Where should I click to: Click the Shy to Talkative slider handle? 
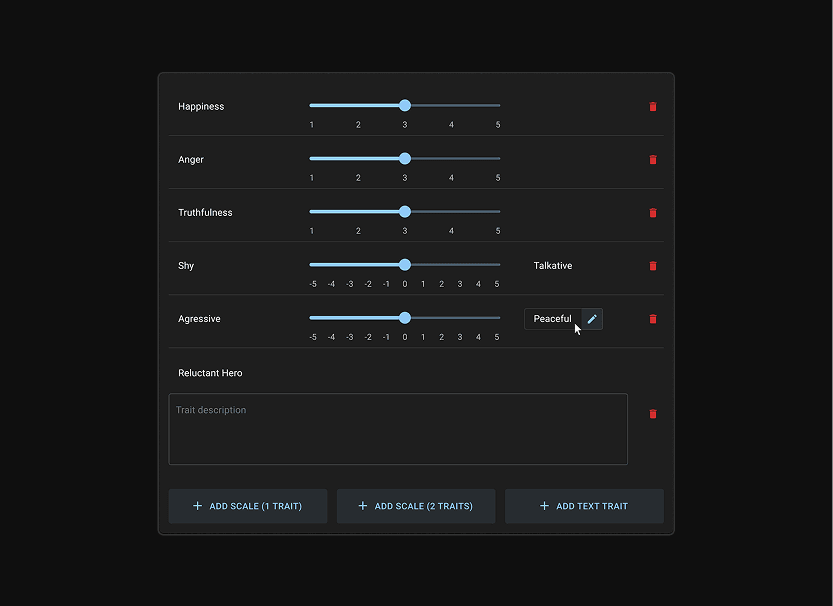point(405,264)
